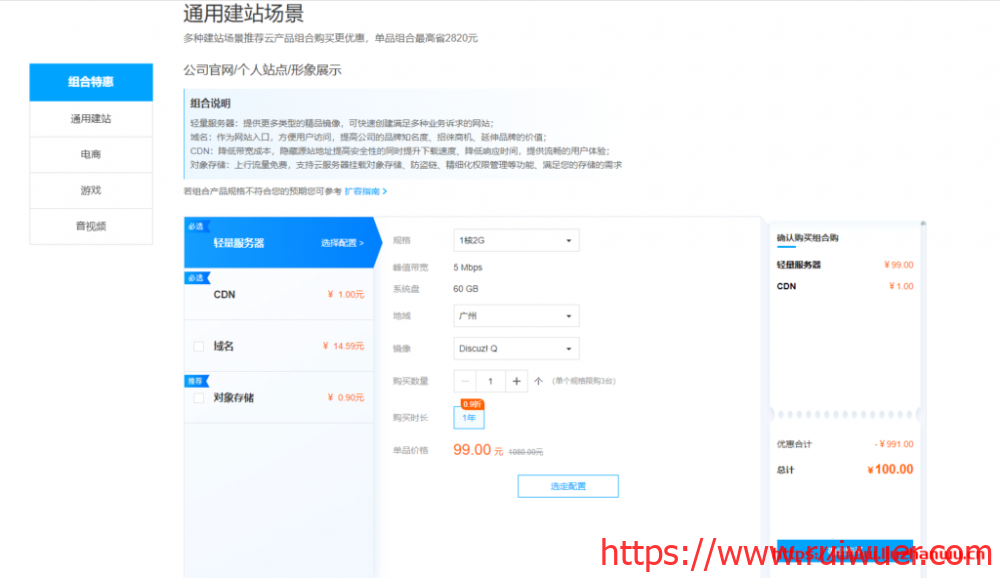Open the 镜像 Discuz! Q dropdown

click(x=516, y=349)
